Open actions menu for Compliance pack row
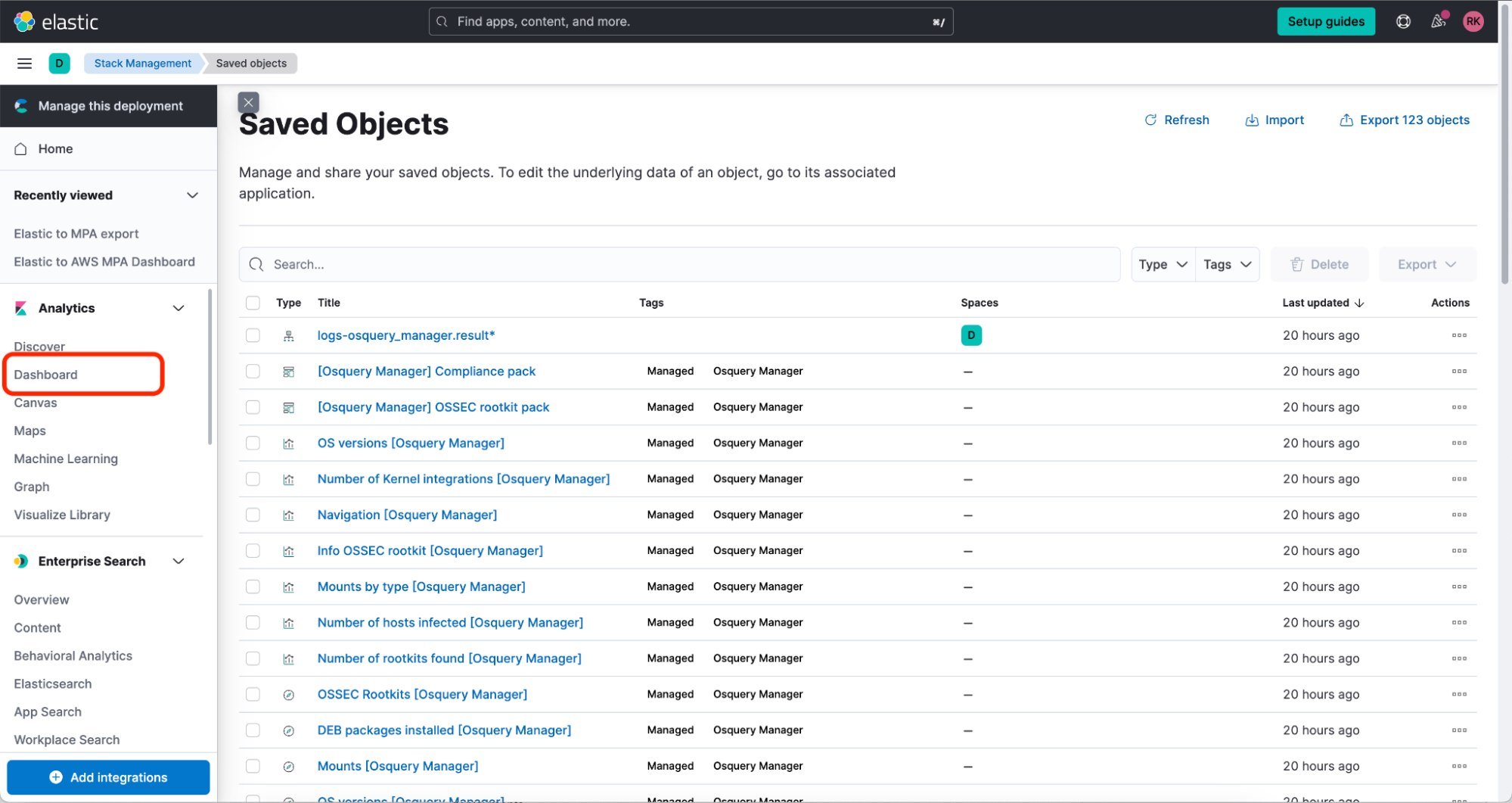 coord(1459,372)
